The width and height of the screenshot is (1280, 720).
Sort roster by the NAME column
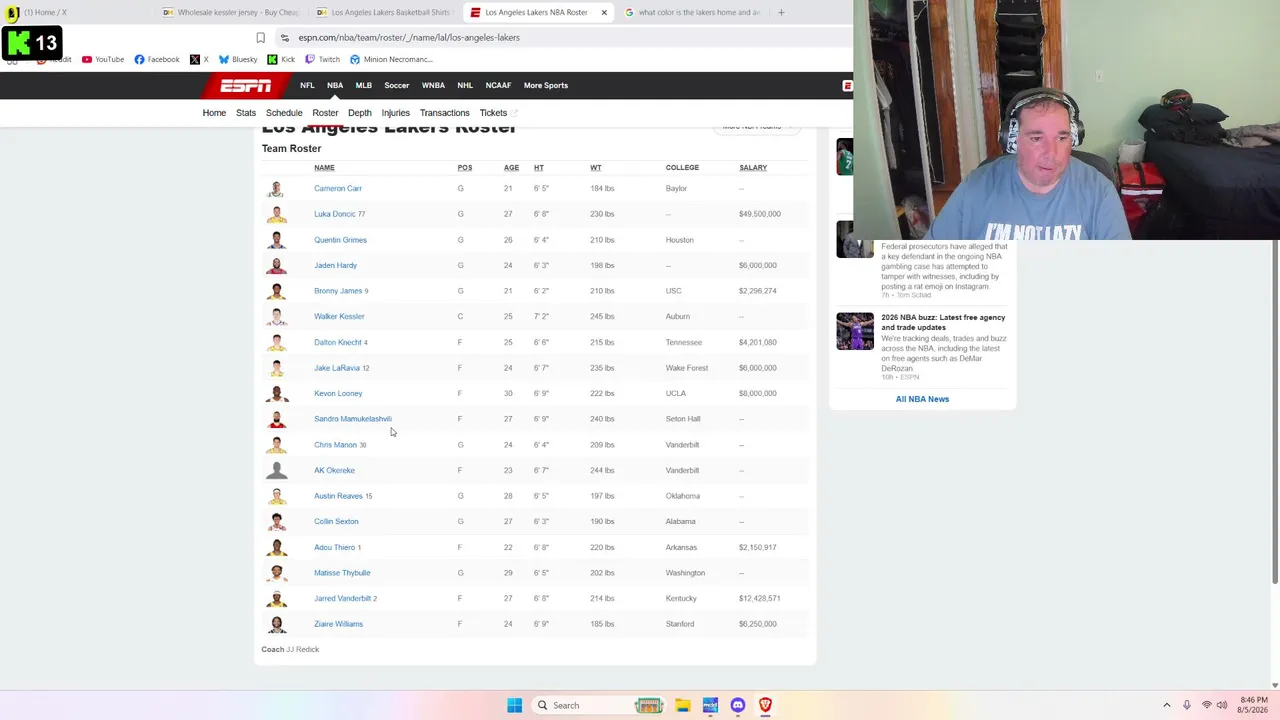click(x=324, y=168)
